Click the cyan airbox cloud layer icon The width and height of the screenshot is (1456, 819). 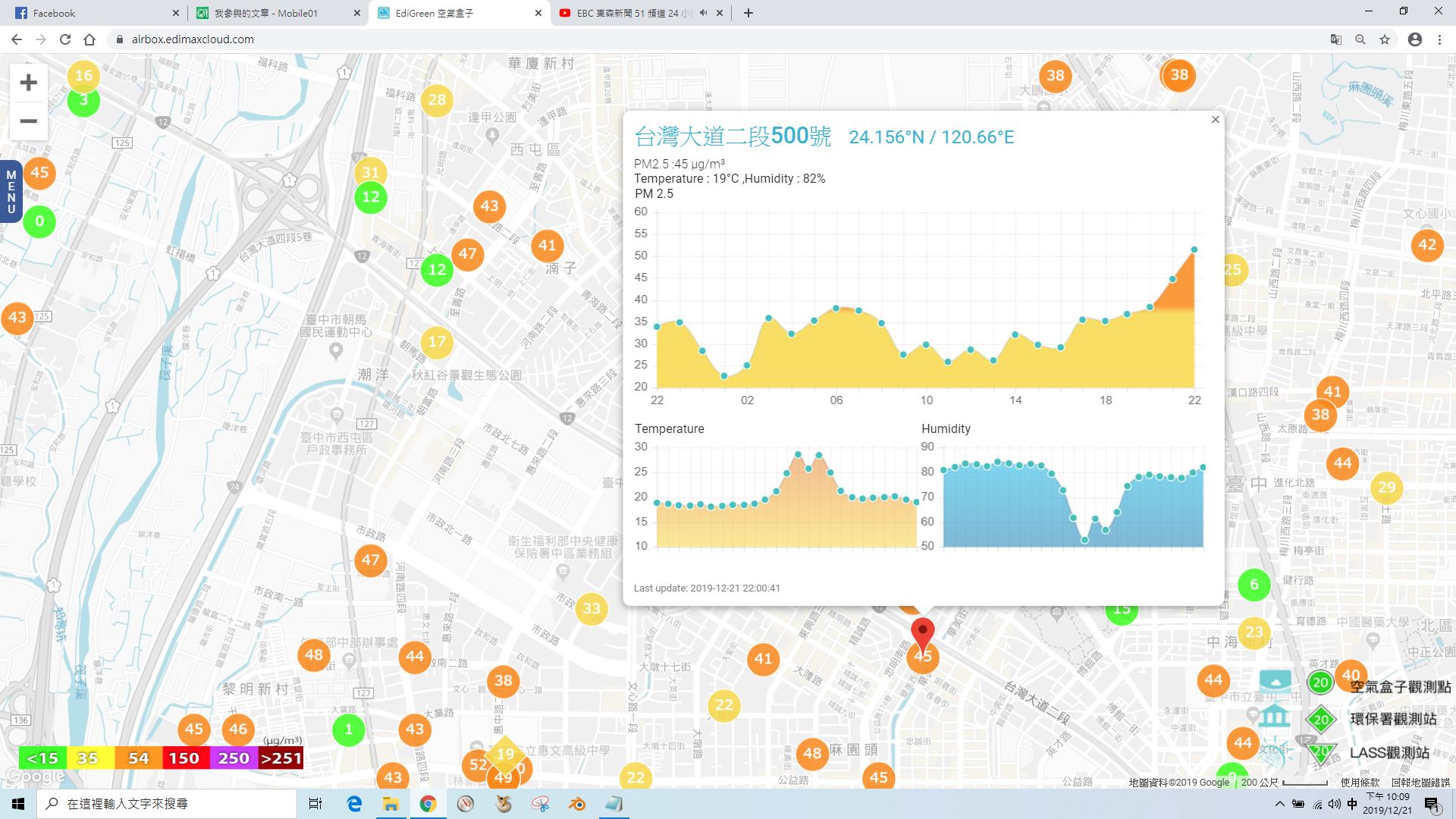tap(1275, 681)
